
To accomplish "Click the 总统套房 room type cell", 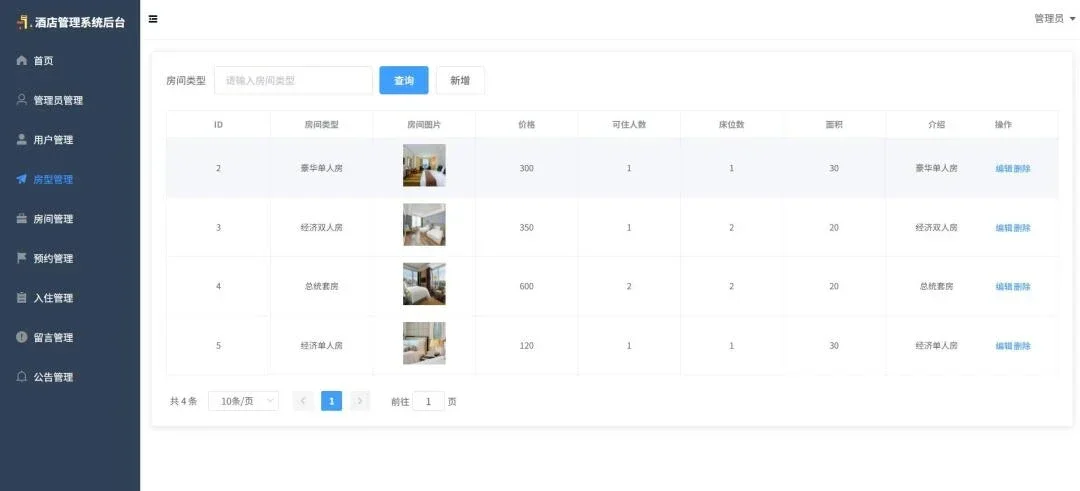I will coord(322,287).
